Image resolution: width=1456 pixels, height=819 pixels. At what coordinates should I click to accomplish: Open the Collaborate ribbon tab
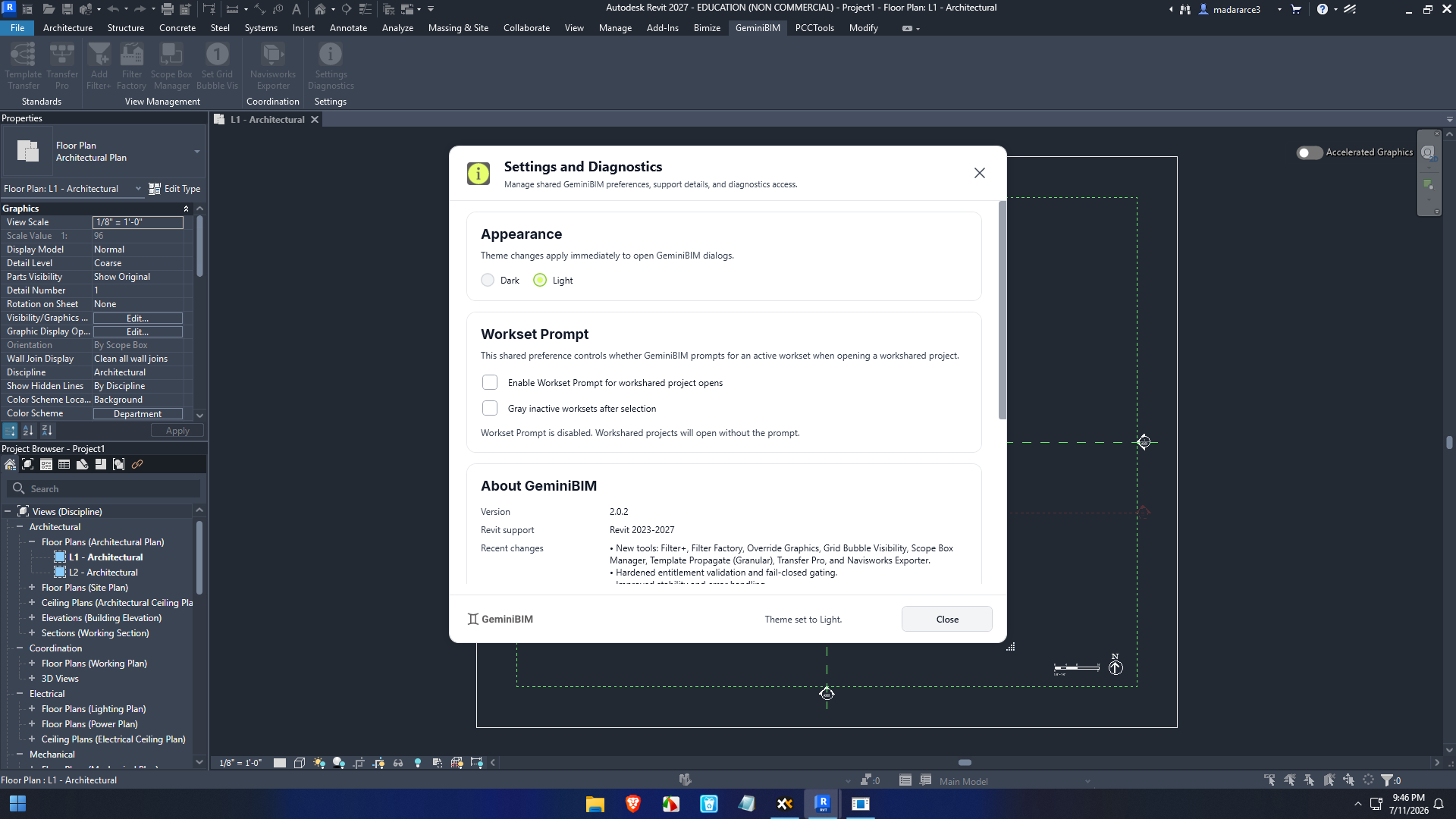point(526,28)
